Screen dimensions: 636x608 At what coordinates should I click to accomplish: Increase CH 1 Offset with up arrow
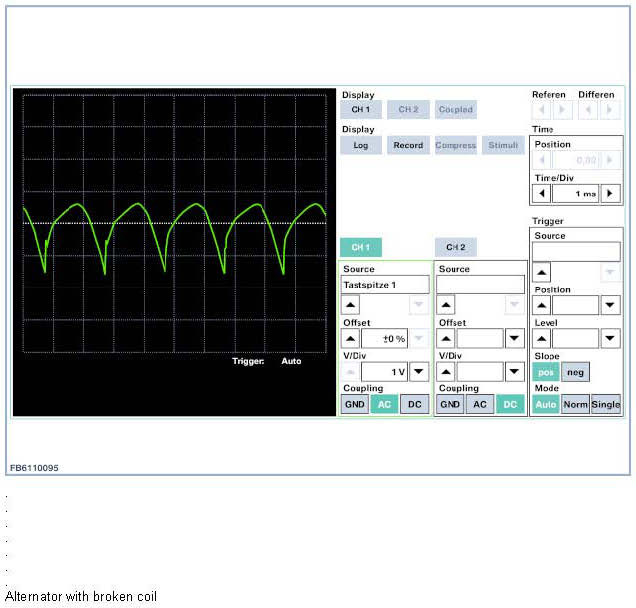pos(350,339)
